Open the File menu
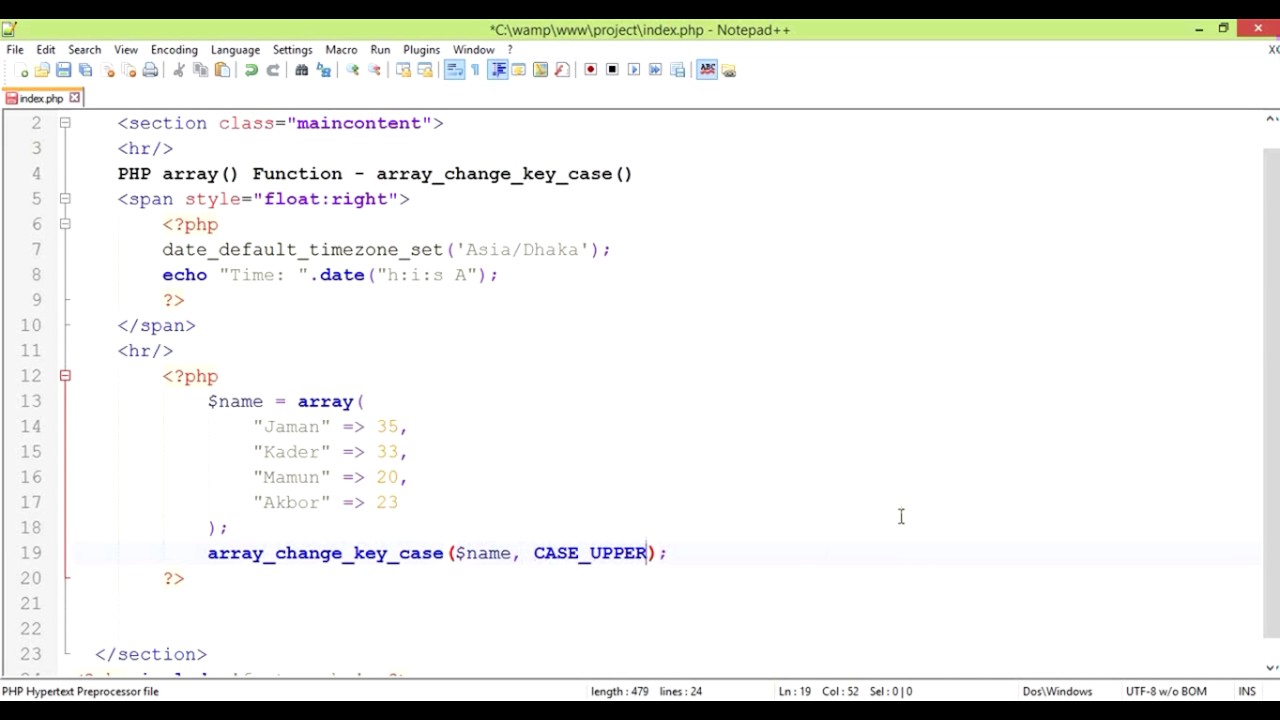Screen dimensions: 1280x720 click(x=15, y=49)
